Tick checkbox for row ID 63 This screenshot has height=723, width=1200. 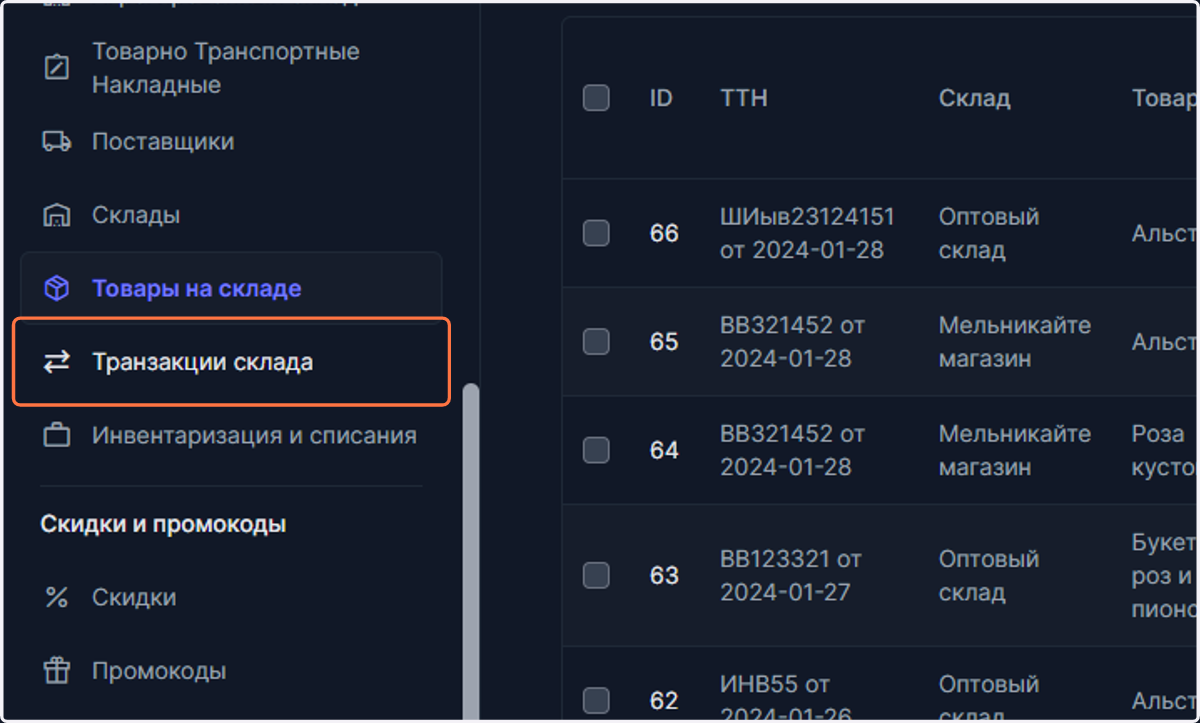click(x=596, y=575)
